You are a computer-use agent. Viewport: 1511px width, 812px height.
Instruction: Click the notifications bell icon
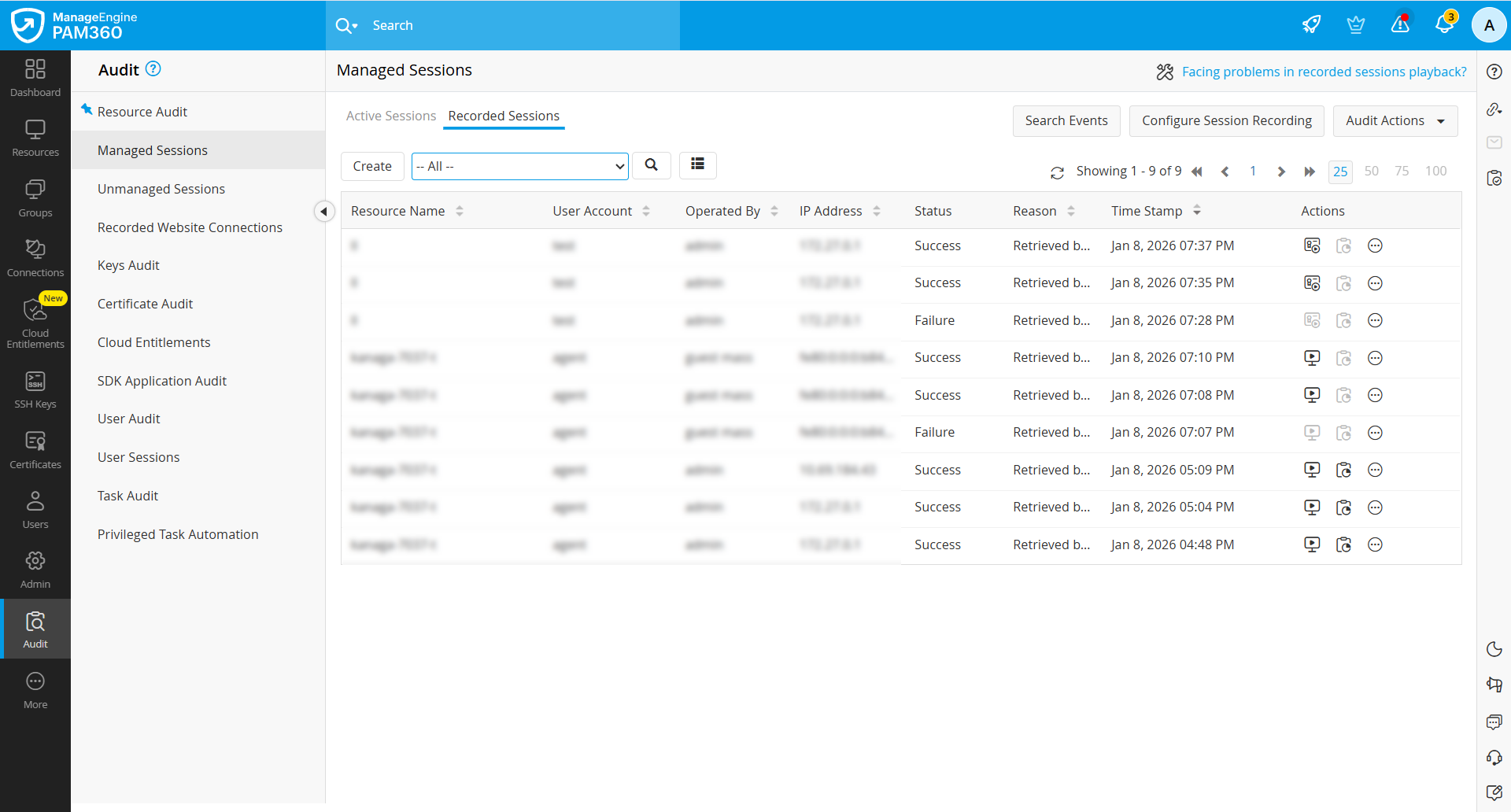click(x=1444, y=24)
